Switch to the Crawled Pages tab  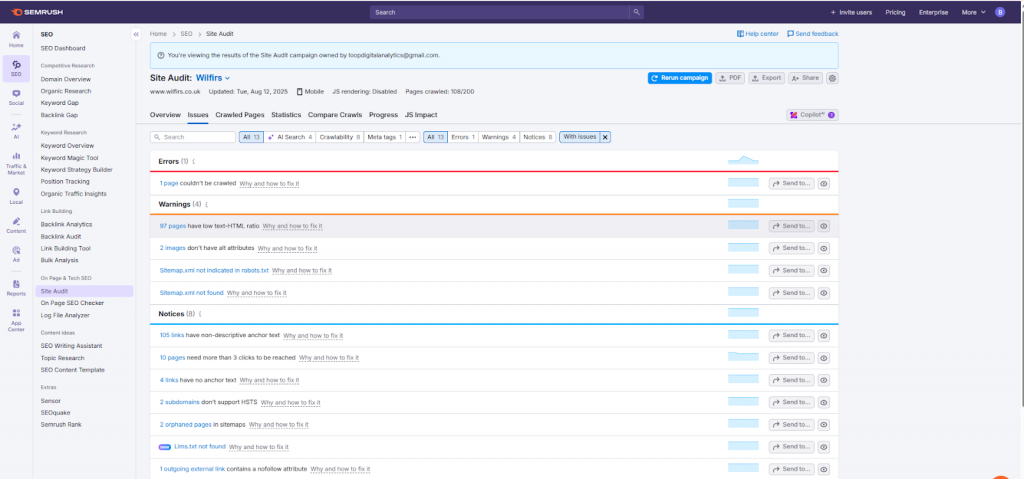click(240, 115)
